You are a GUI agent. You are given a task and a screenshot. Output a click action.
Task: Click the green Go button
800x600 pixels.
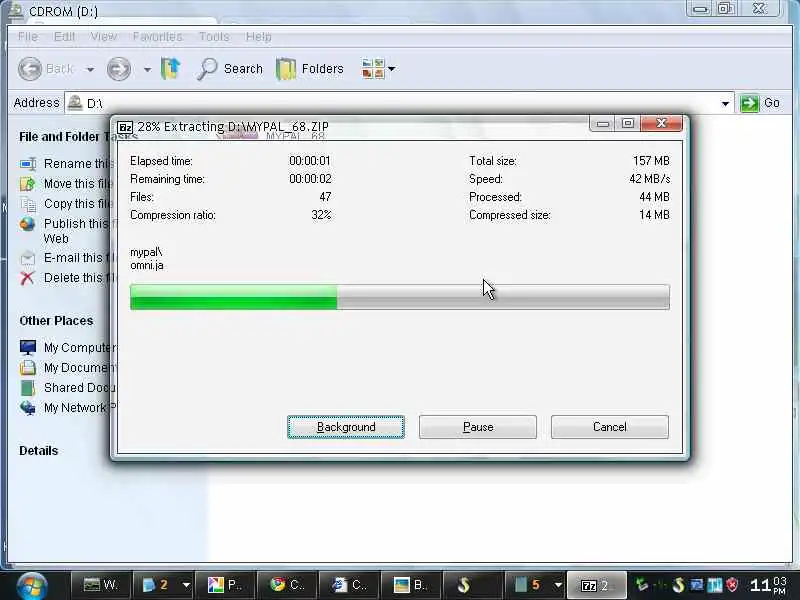pos(760,103)
